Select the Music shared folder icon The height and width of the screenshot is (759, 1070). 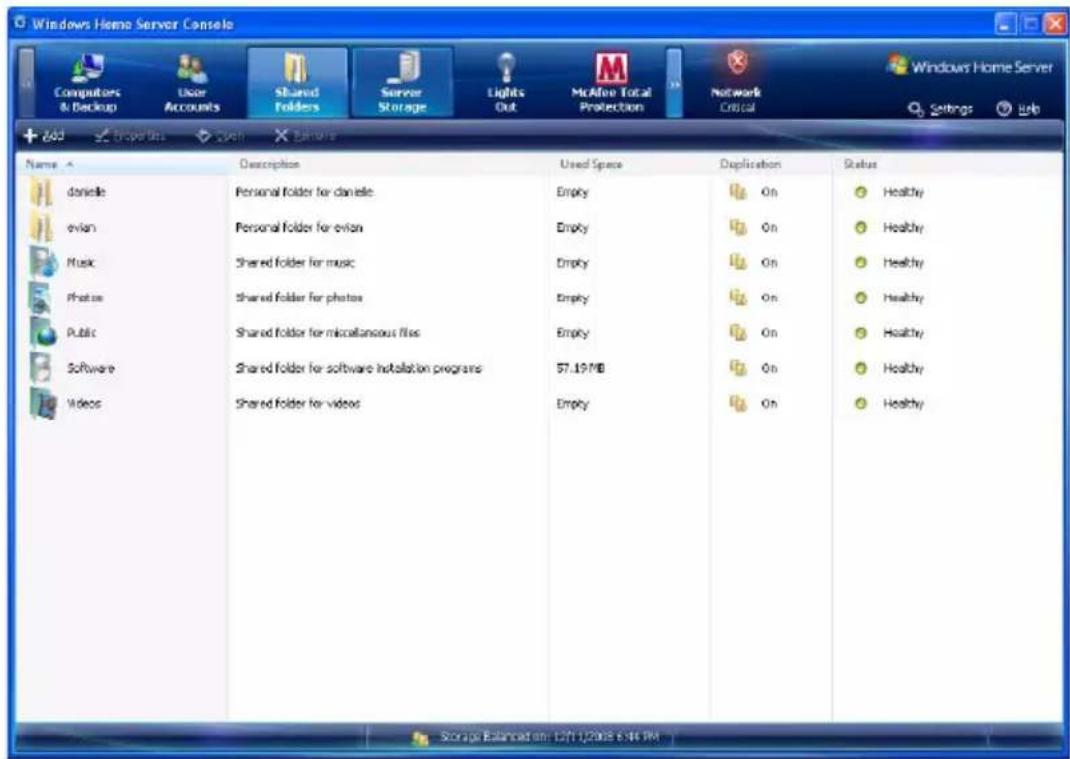pos(43,262)
